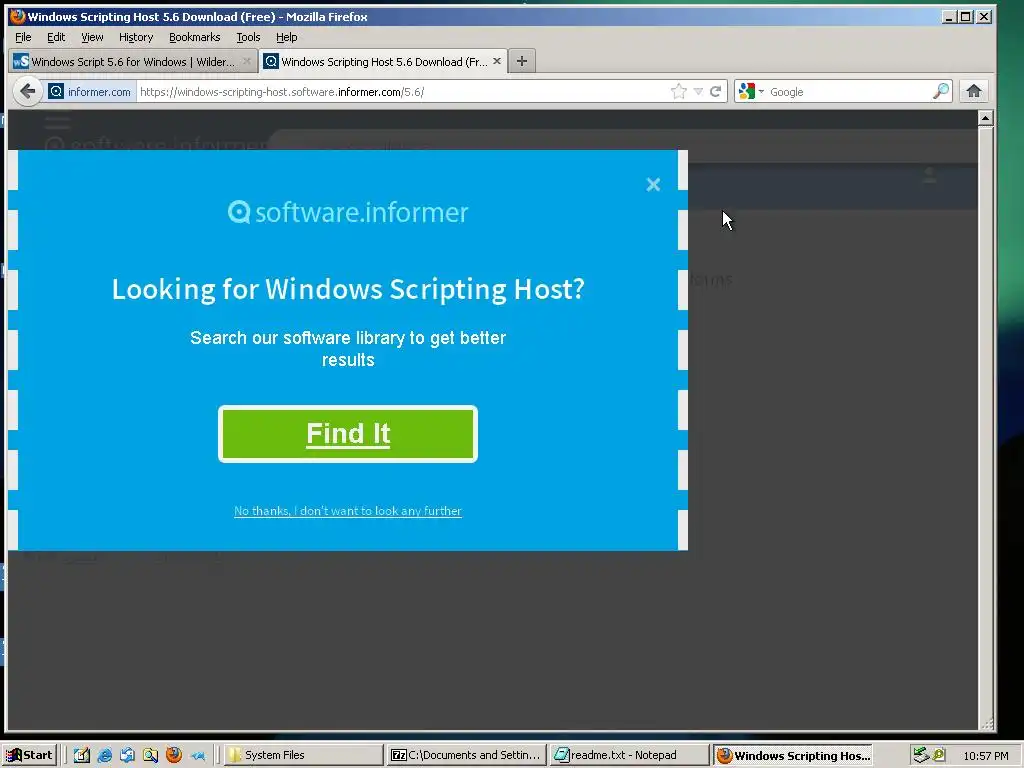1024x768 pixels.
Task: Launch Internet Explorer from quick launch
Action: [104, 755]
